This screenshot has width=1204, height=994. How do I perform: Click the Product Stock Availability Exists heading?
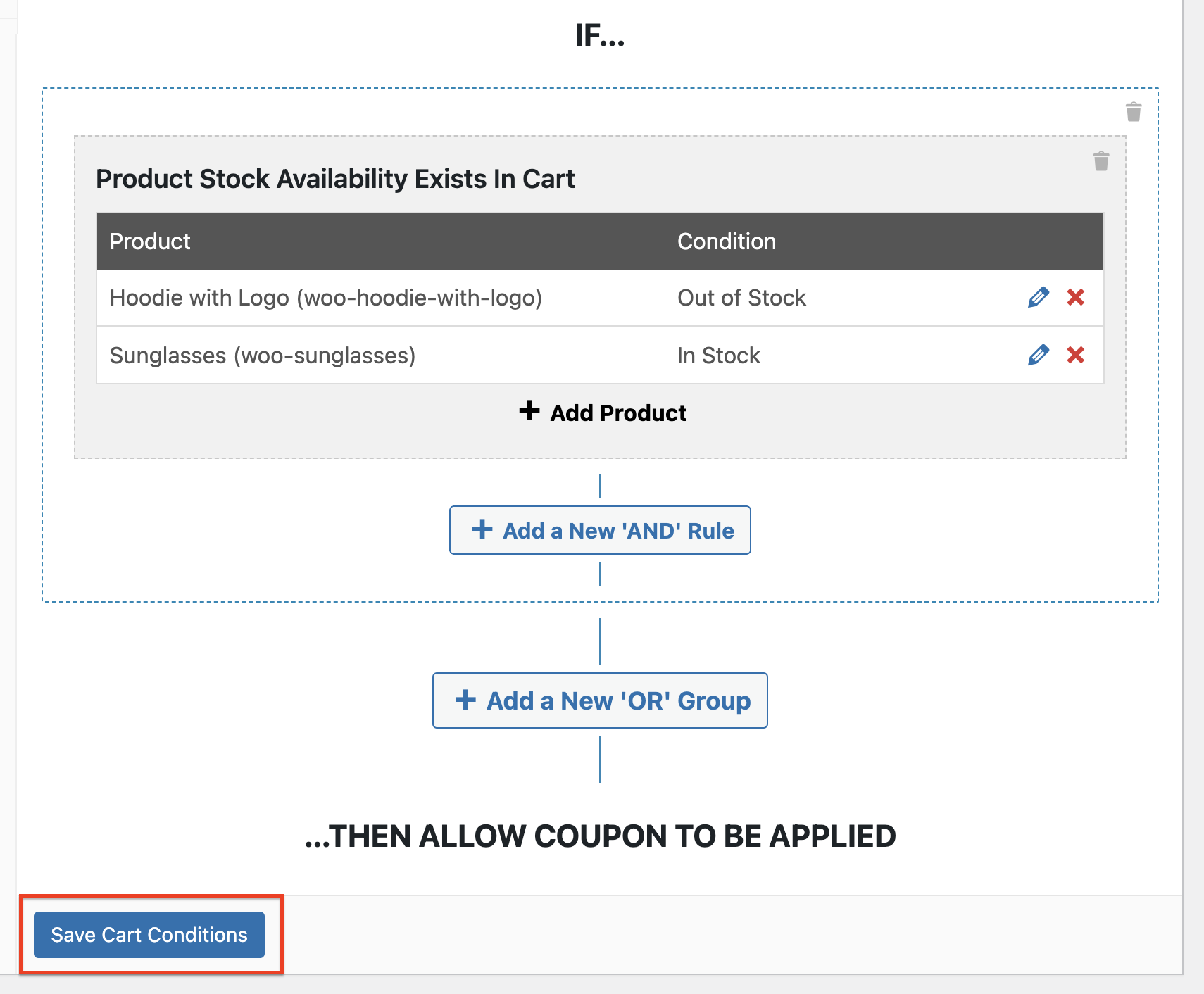335,179
